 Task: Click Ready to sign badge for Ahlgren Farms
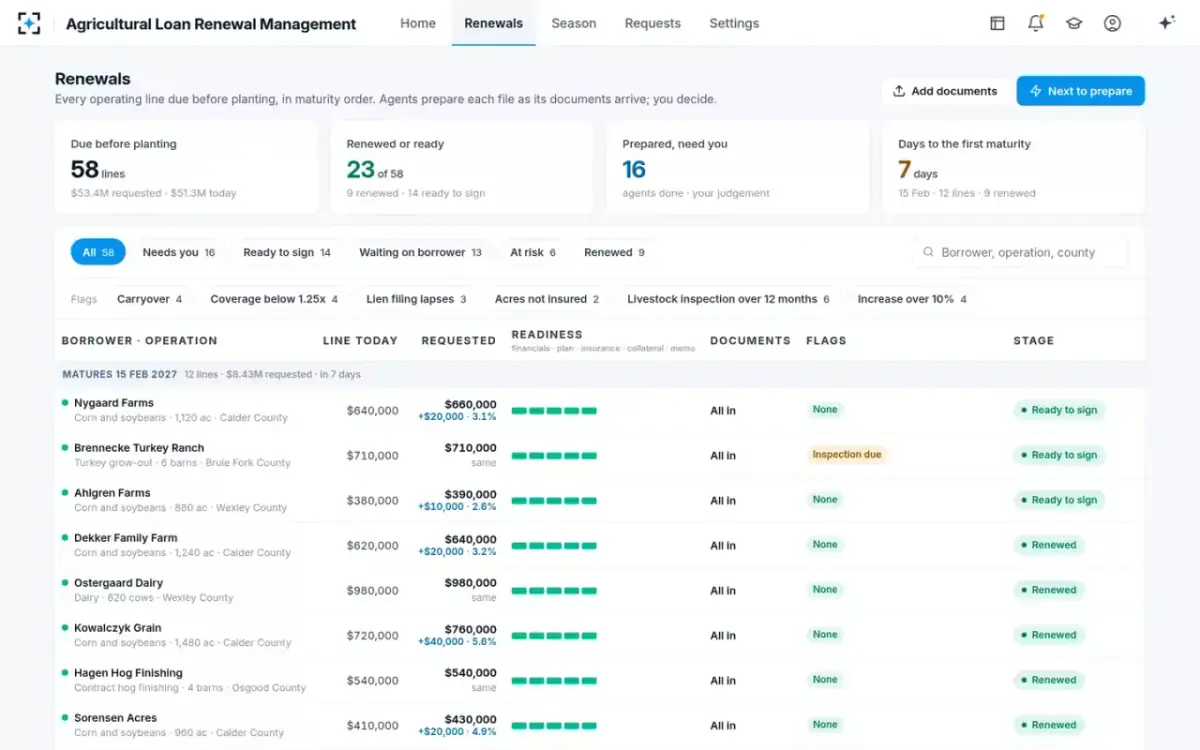click(x=1059, y=500)
